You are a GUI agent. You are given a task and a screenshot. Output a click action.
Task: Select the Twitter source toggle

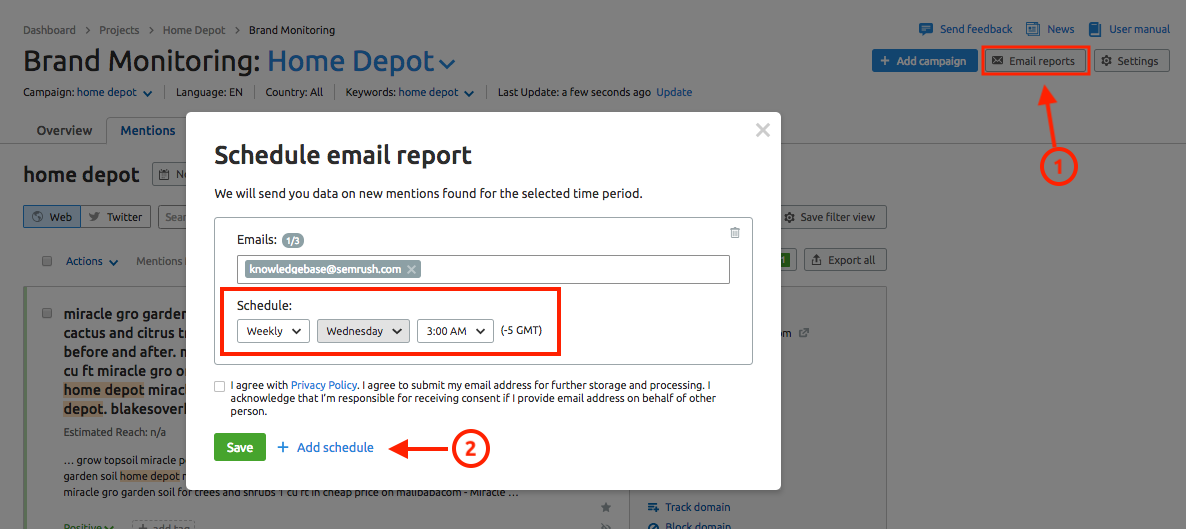(116, 216)
